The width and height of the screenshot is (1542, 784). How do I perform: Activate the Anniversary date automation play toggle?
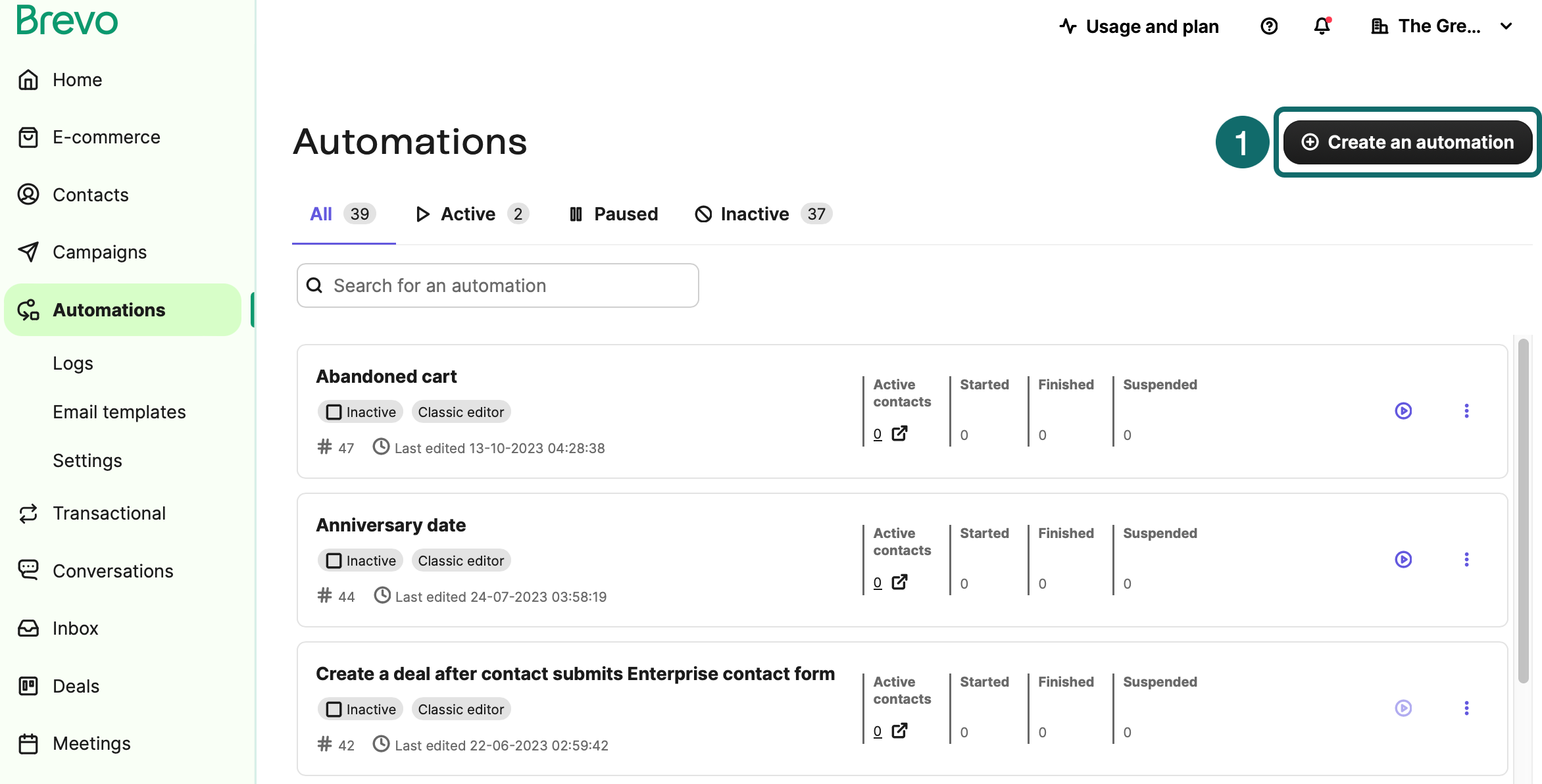(x=1403, y=560)
